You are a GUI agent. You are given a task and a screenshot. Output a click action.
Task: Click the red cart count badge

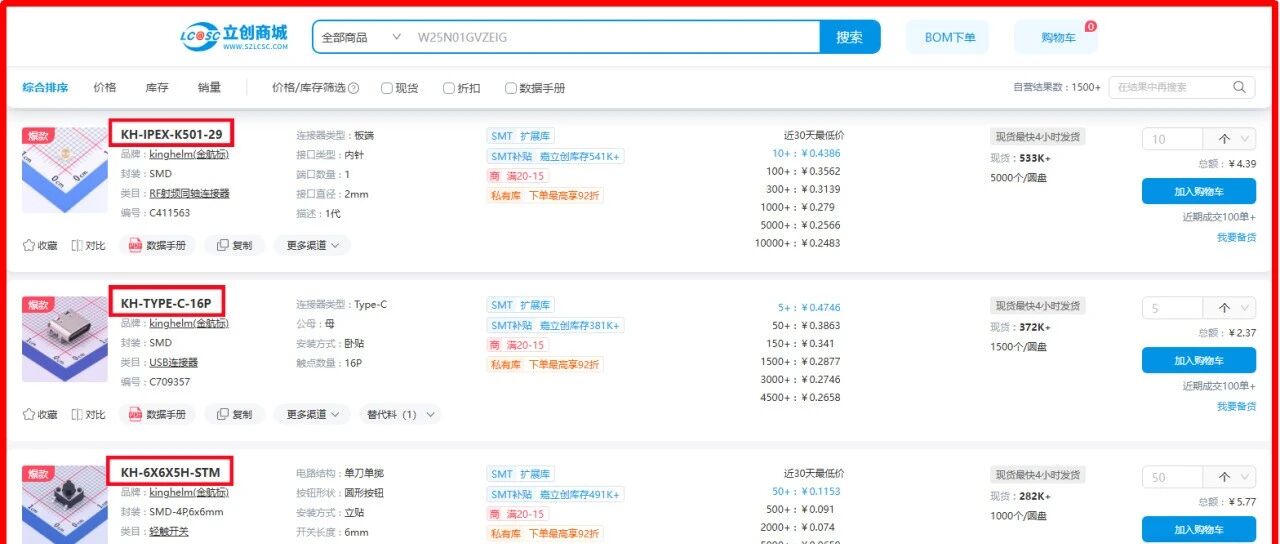[x=1090, y=26]
